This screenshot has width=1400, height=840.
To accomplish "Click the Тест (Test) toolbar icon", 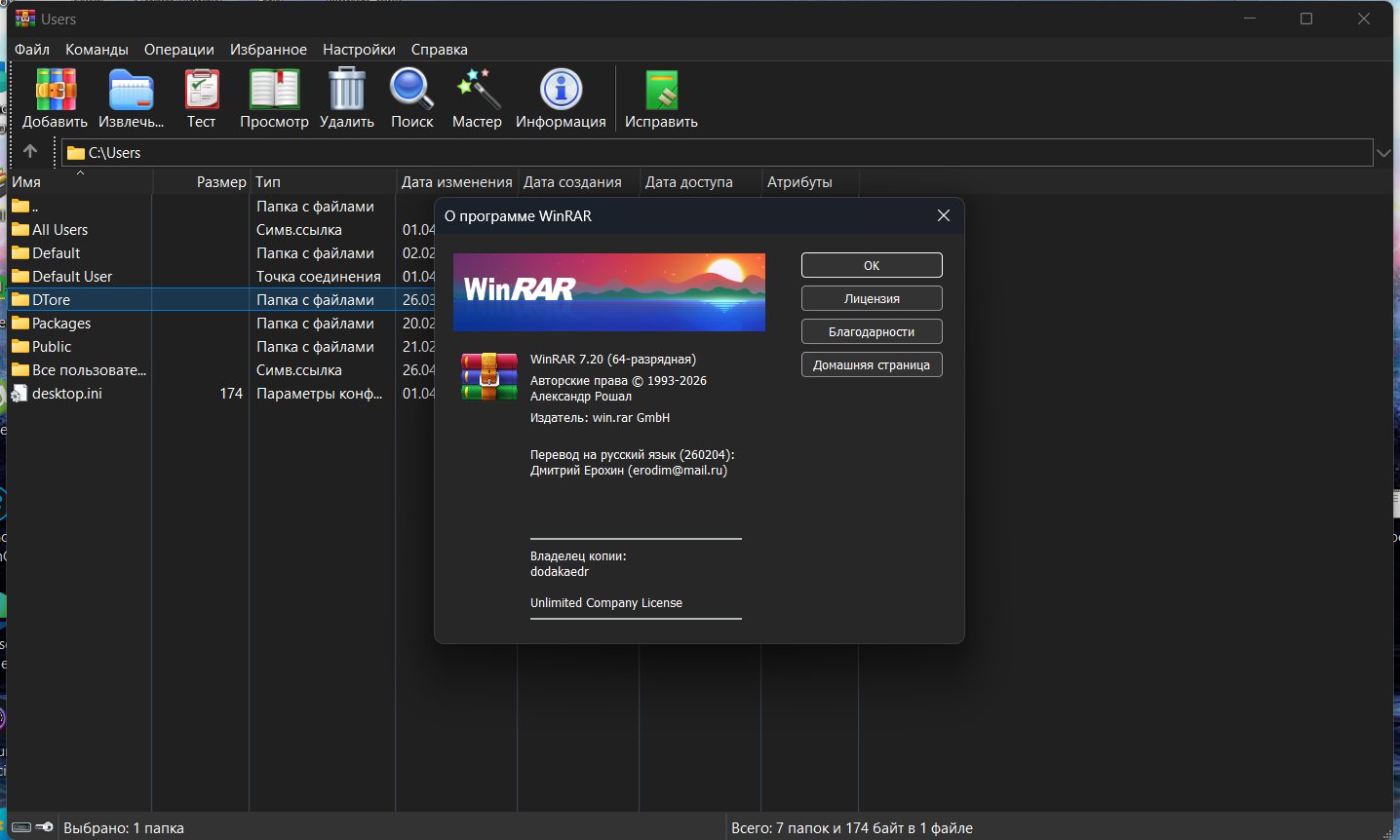I will [201, 91].
